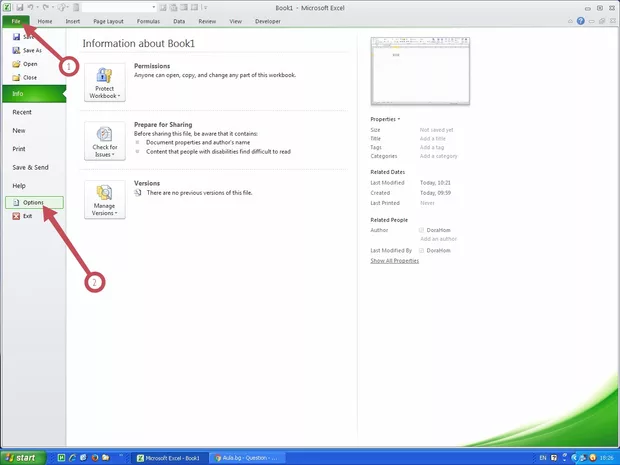Viewport: 620px width, 465px height.
Task: Expand the Properties dropdown arrow
Action: (x=399, y=119)
